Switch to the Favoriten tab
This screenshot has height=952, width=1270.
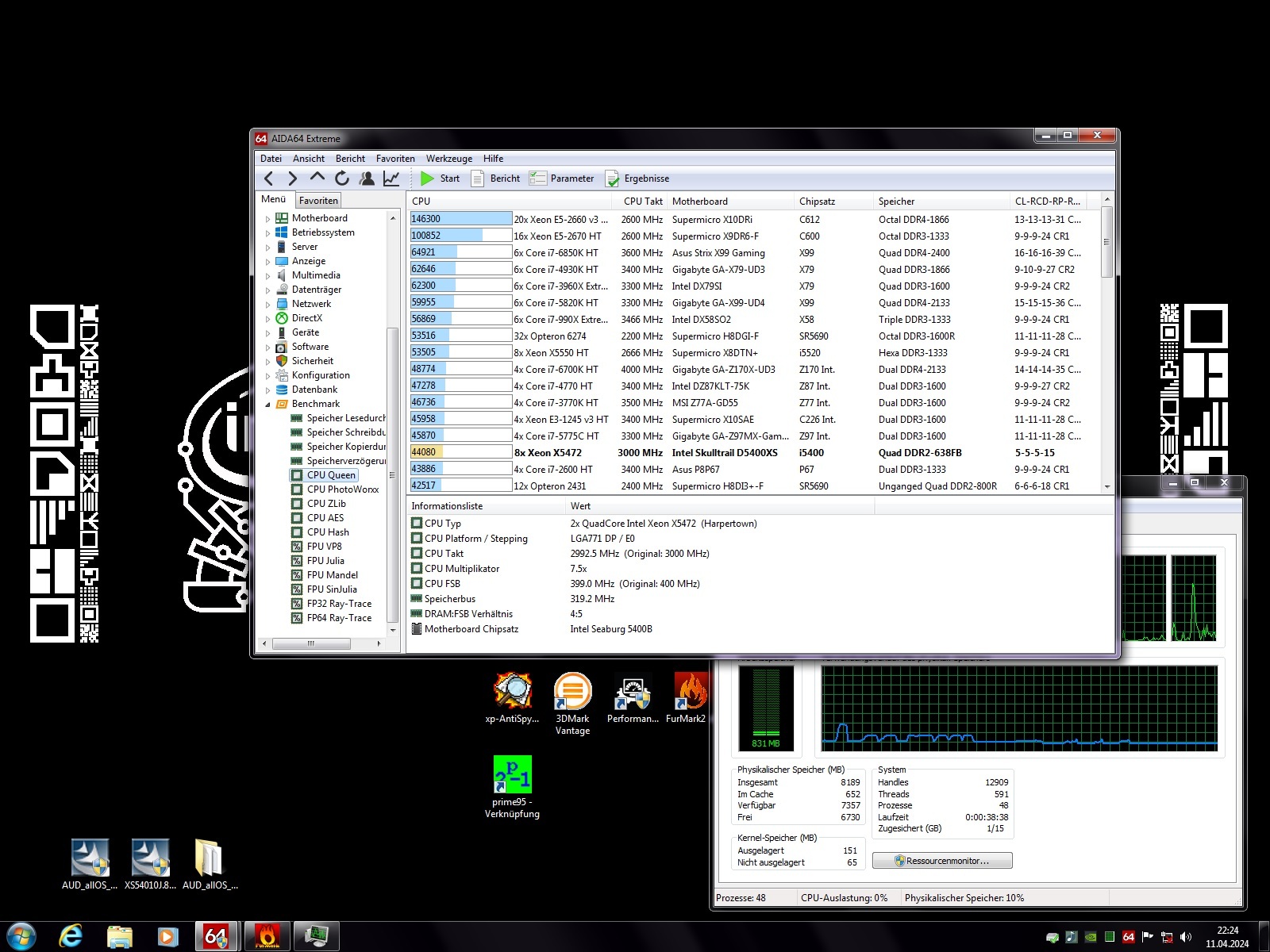318,201
